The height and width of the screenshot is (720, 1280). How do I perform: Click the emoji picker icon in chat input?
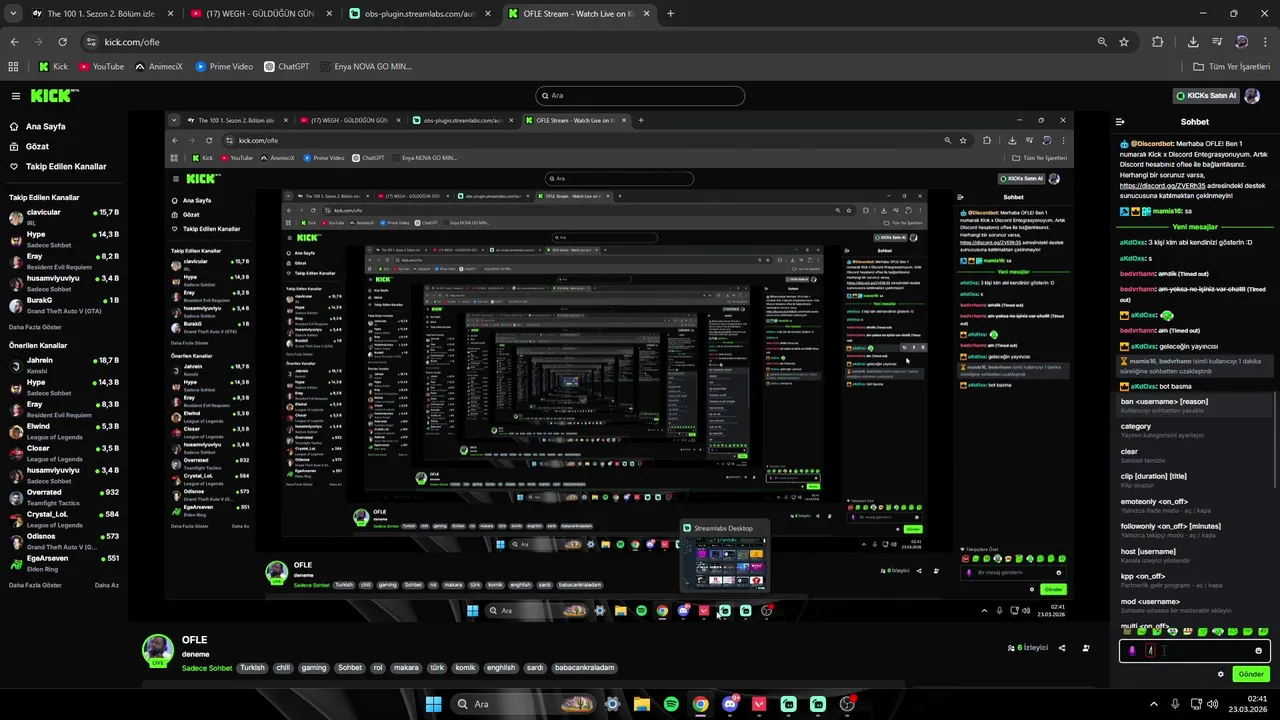[x=1259, y=651]
